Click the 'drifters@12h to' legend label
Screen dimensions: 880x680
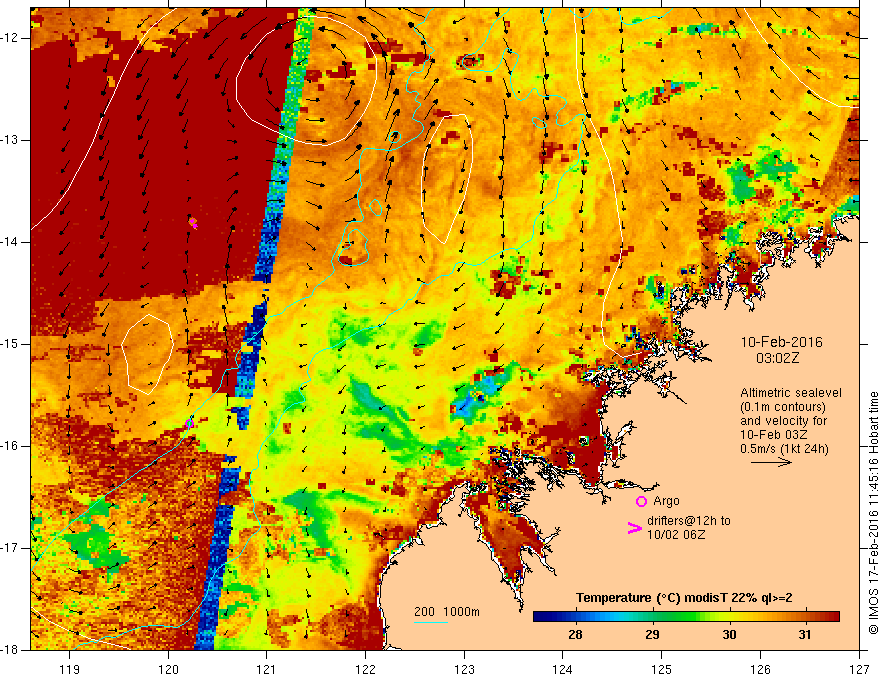click(689, 521)
